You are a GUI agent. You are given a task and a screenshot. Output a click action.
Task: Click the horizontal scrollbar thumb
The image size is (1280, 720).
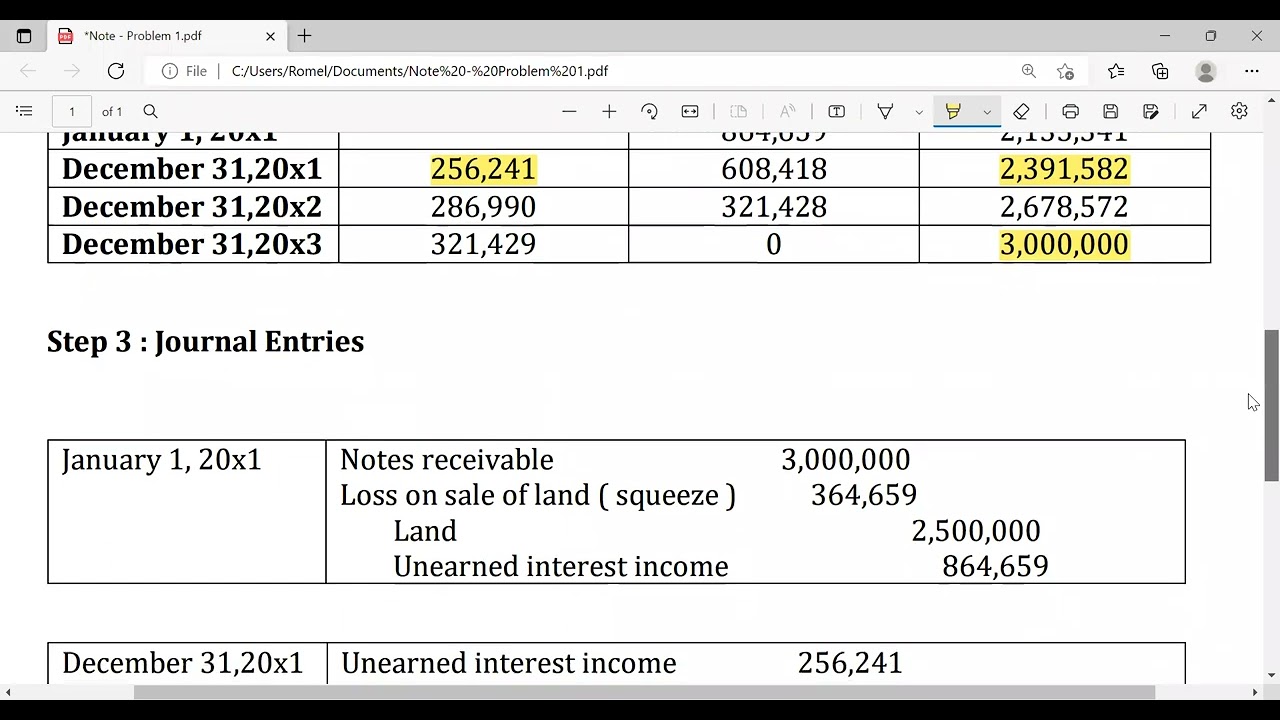pyautogui.click(x=644, y=692)
